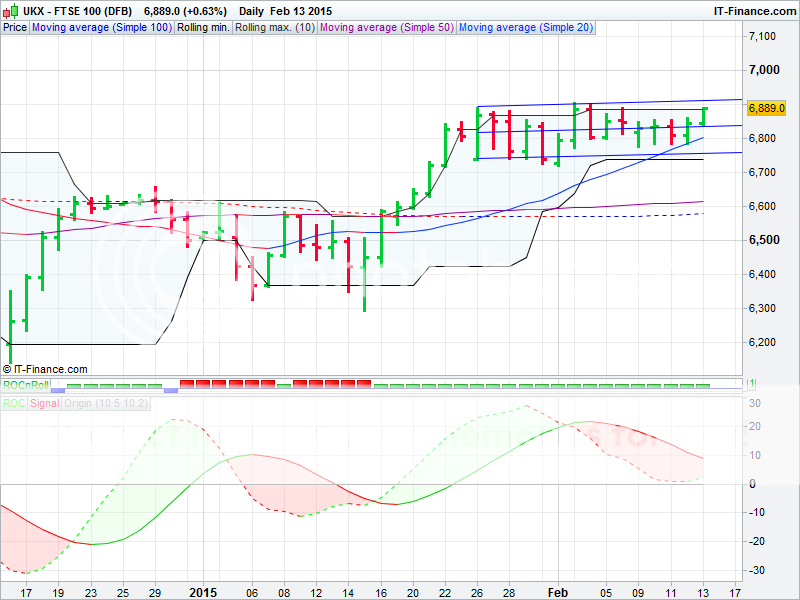Open the Moving average (Simple 20) label
The width and height of the screenshot is (800, 600).
526,28
